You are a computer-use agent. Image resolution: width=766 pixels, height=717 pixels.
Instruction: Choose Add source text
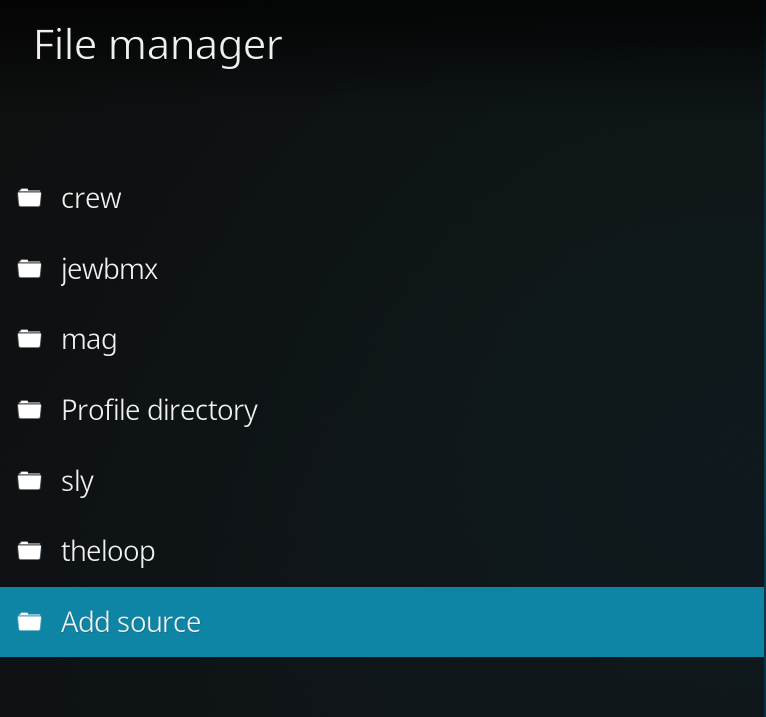(131, 622)
